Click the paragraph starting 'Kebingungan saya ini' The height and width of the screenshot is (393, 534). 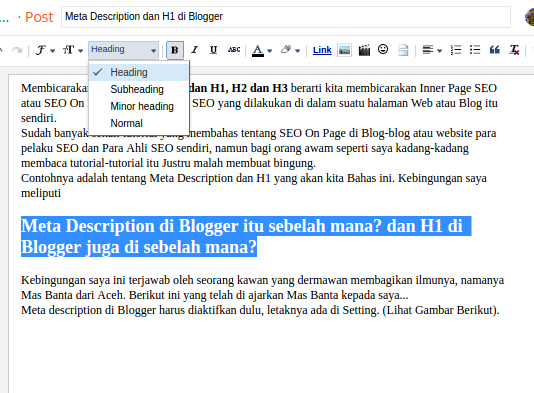262,287
